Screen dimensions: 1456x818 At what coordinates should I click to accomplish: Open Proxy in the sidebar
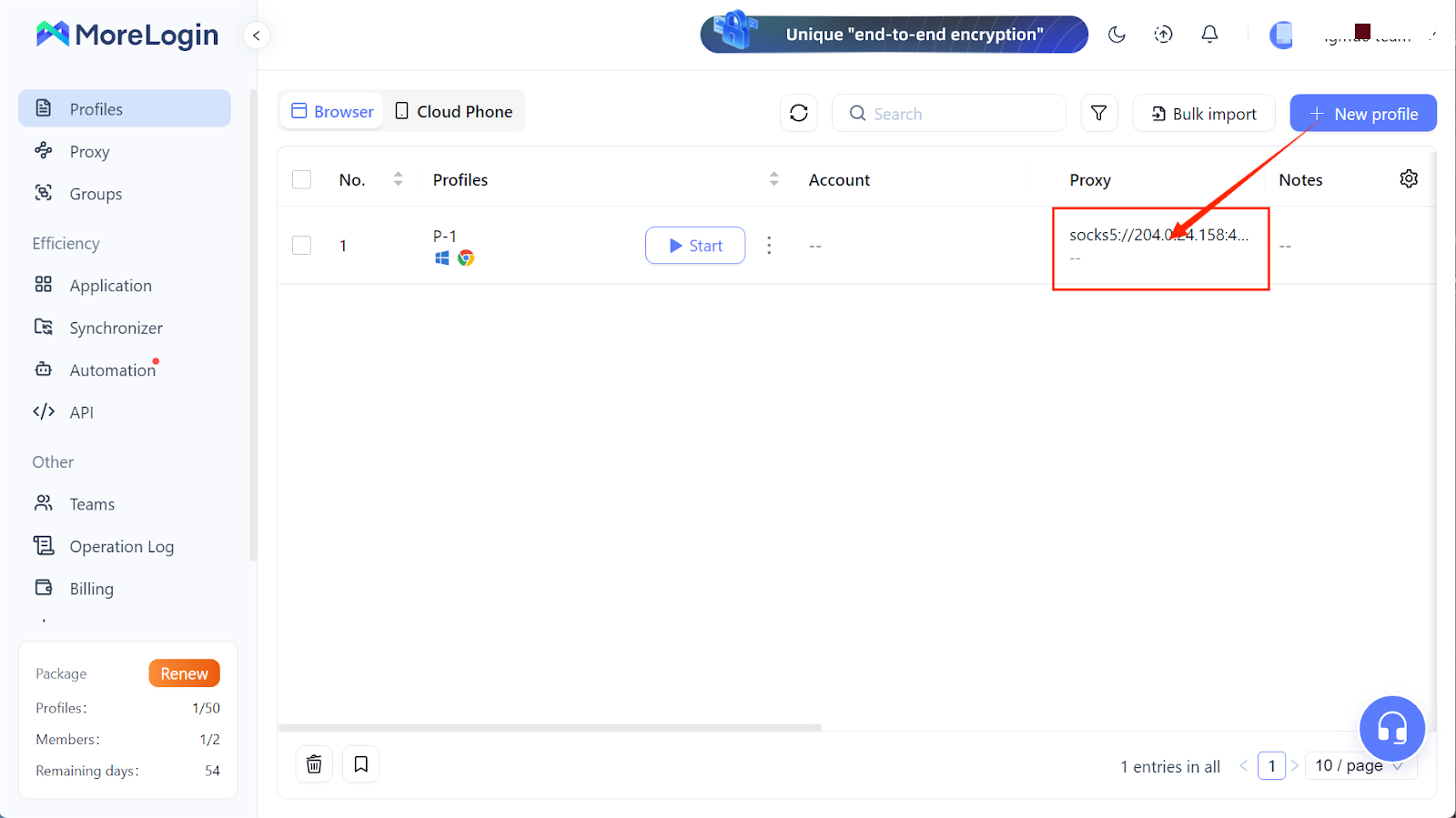(x=89, y=152)
